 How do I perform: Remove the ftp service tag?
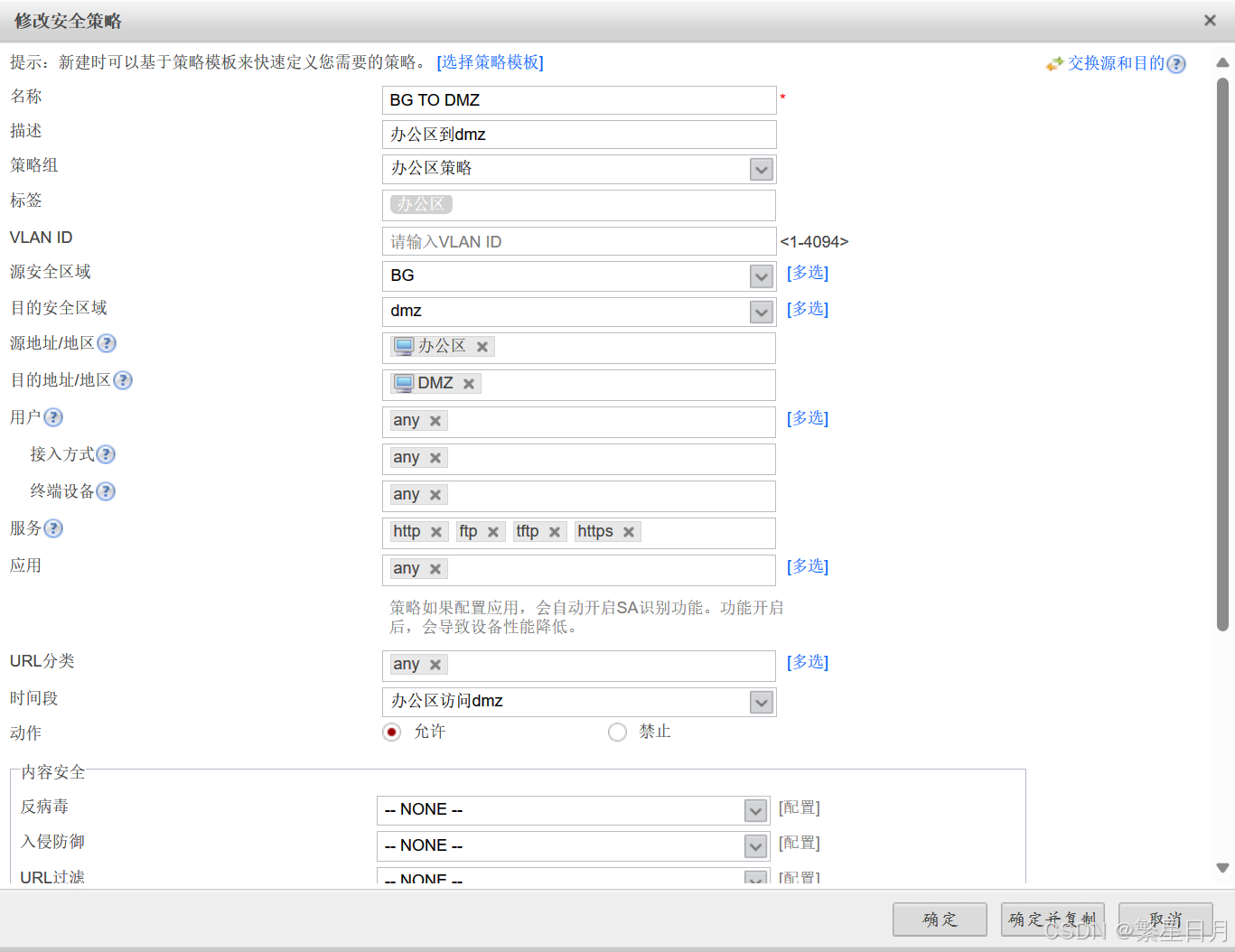(493, 532)
